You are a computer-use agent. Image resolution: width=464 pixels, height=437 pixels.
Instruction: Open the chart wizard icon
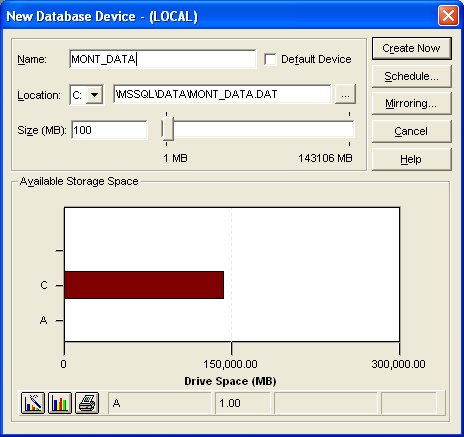pyautogui.click(x=33, y=403)
